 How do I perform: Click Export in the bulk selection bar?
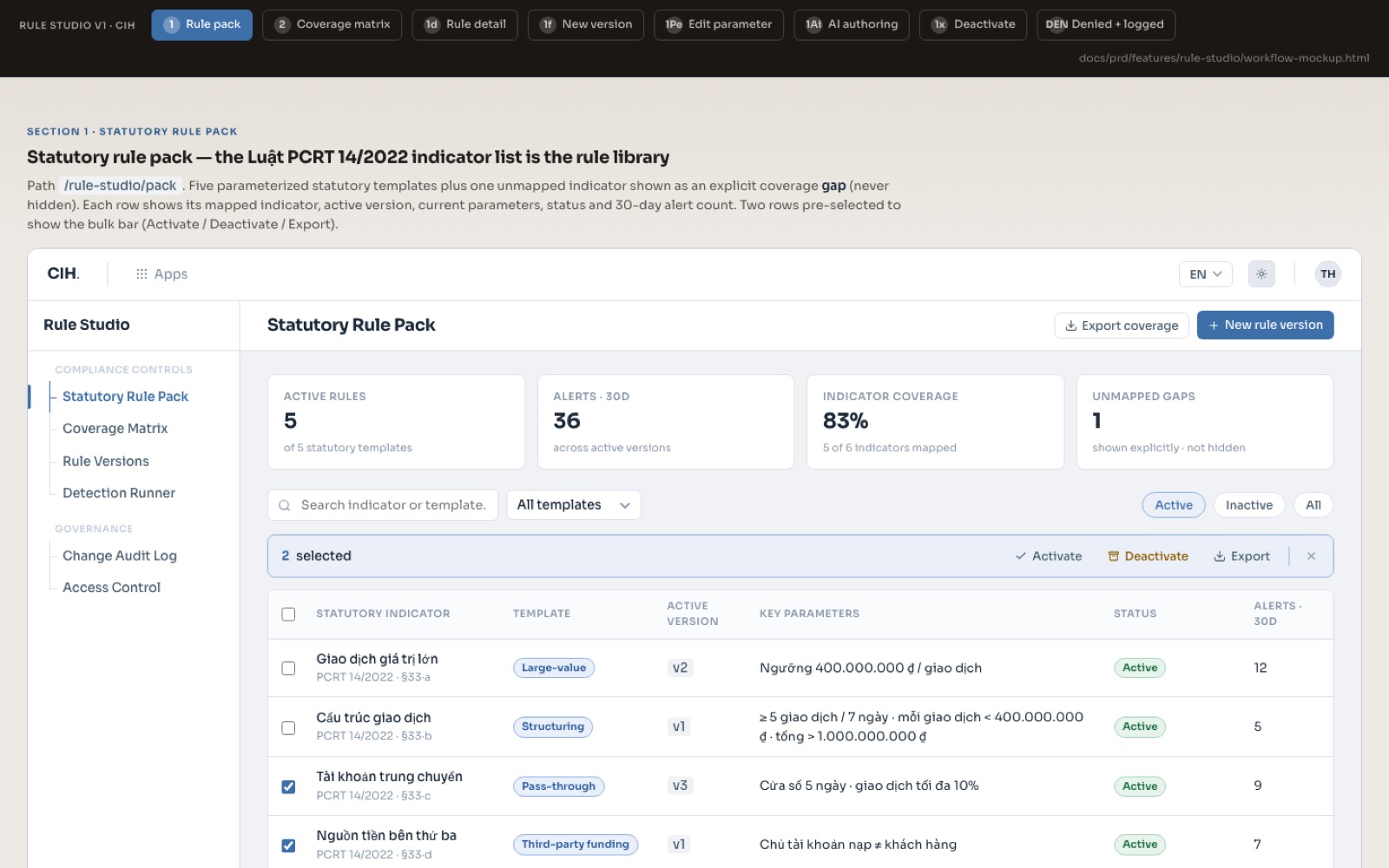tap(1241, 556)
